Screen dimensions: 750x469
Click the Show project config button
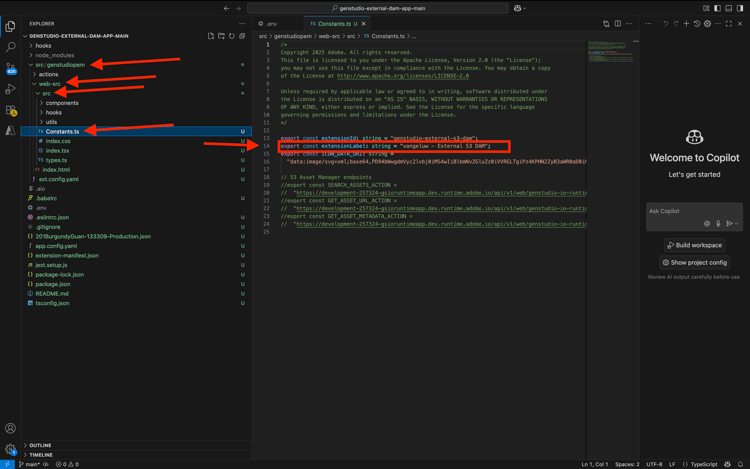point(694,262)
